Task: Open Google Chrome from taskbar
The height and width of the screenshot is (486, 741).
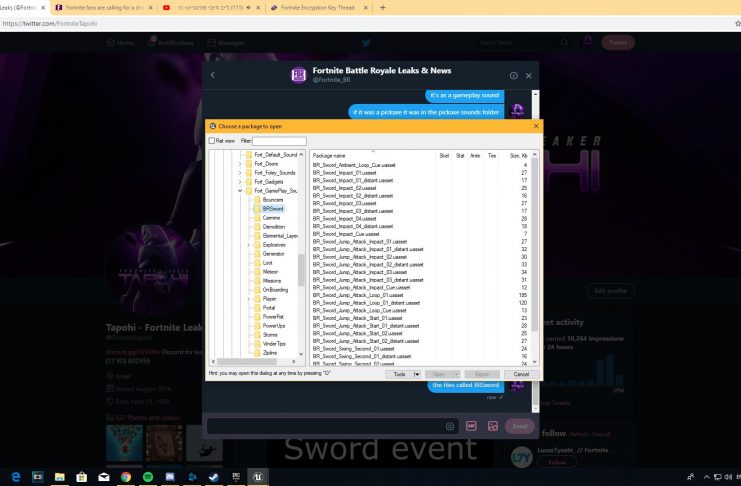Action: (126, 477)
